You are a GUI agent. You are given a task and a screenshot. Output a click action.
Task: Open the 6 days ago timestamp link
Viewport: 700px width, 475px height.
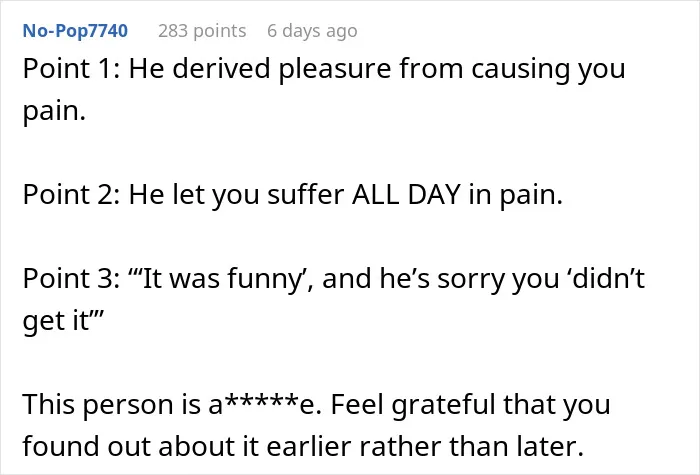312,31
